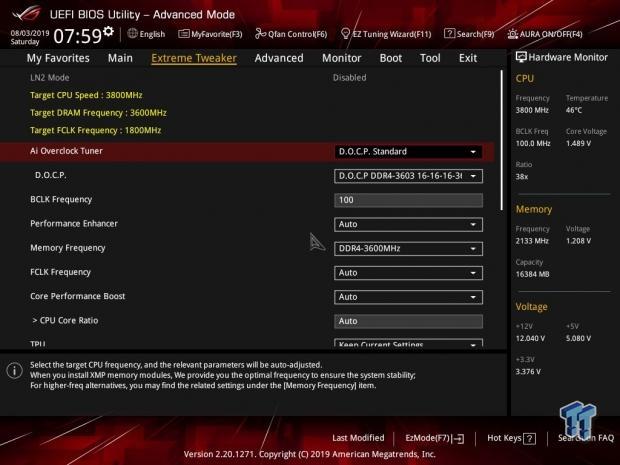Click MyFavorite(F3) label

click(x=217, y=34)
